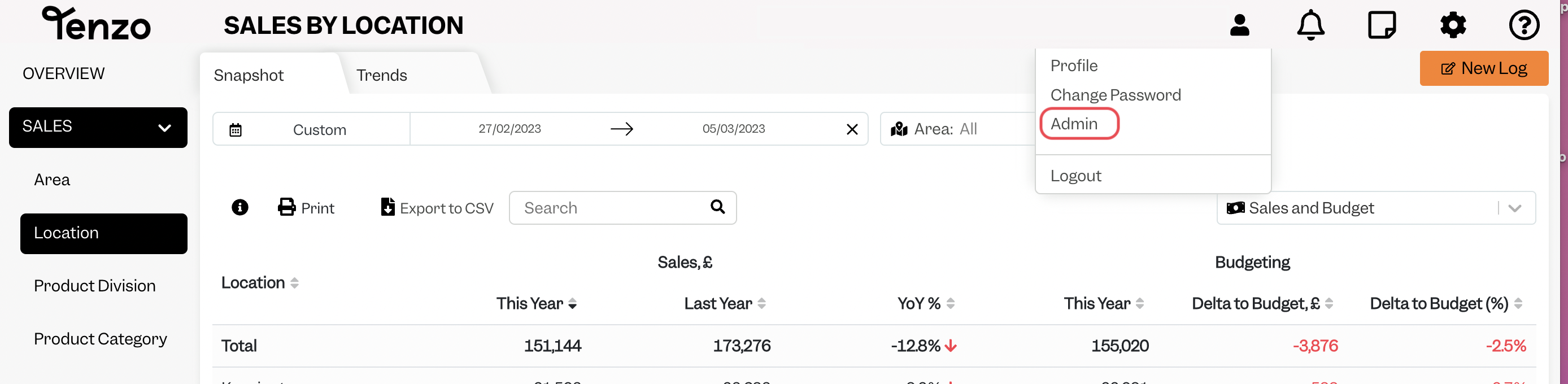Choose Logout in the user menu
The width and height of the screenshot is (1568, 384).
pyautogui.click(x=1075, y=176)
